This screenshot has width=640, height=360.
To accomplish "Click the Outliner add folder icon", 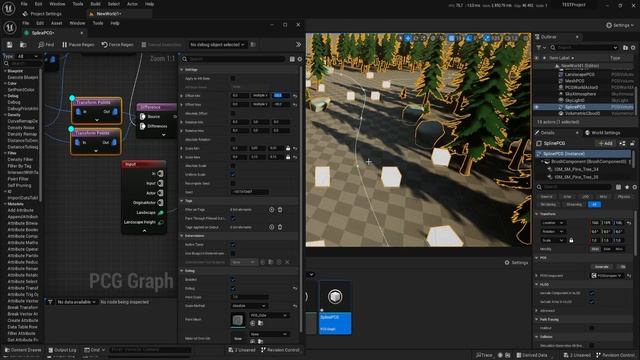I will (625, 48).
